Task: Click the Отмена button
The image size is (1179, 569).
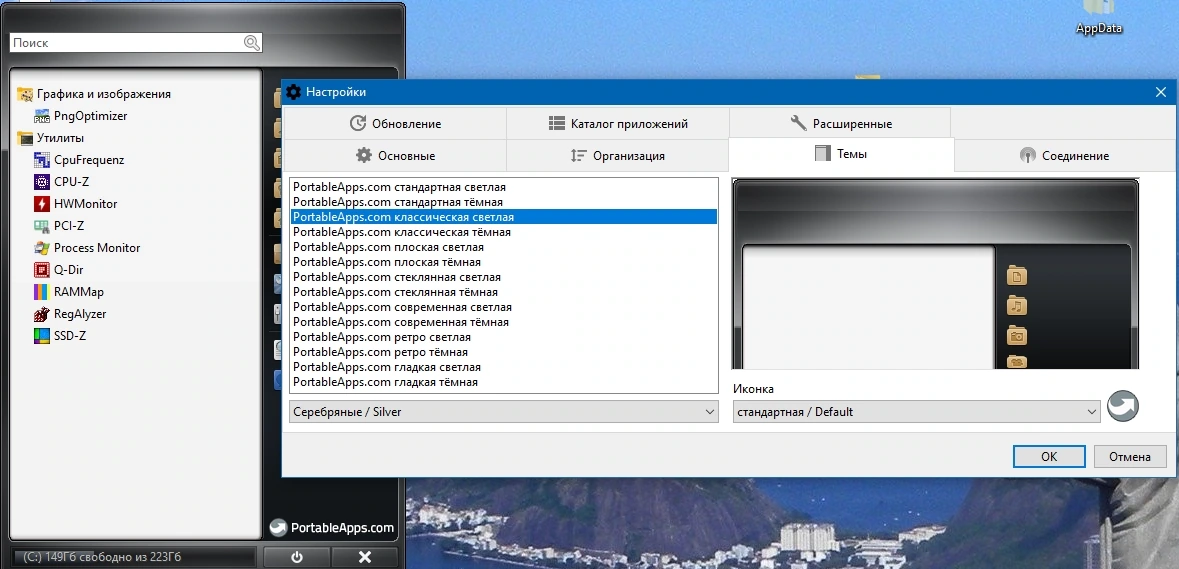Action: (x=1129, y=456)
